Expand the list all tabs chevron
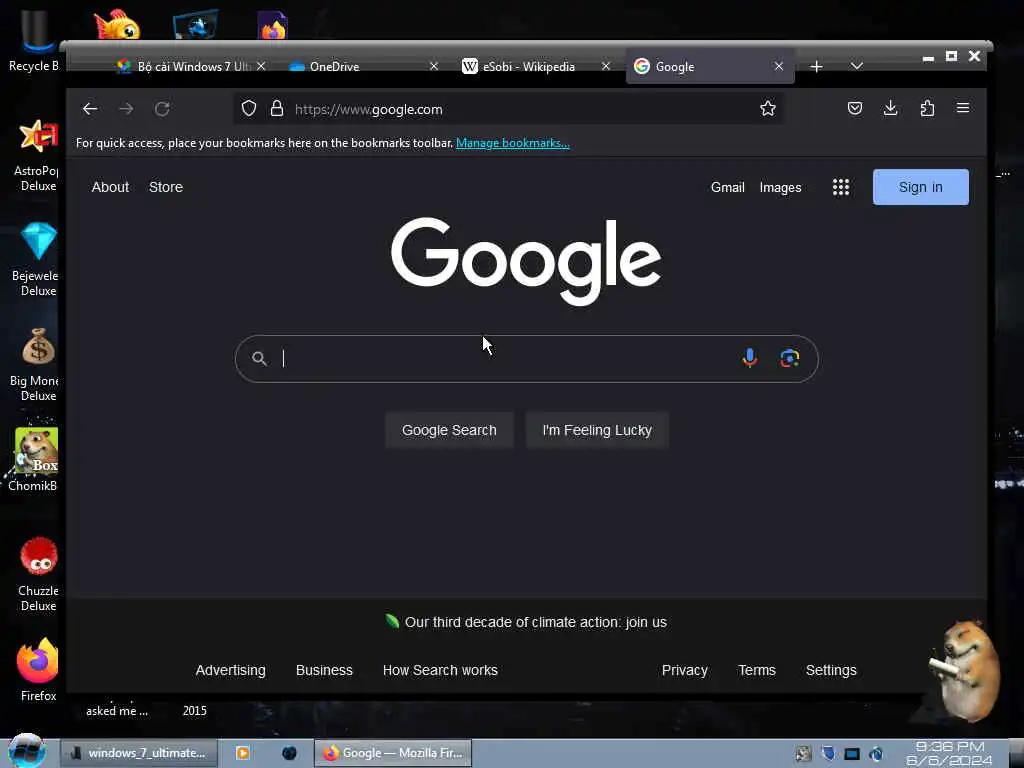Image resolution: width=1024 pixels, height=768 pixels. (x=857, y=67)
